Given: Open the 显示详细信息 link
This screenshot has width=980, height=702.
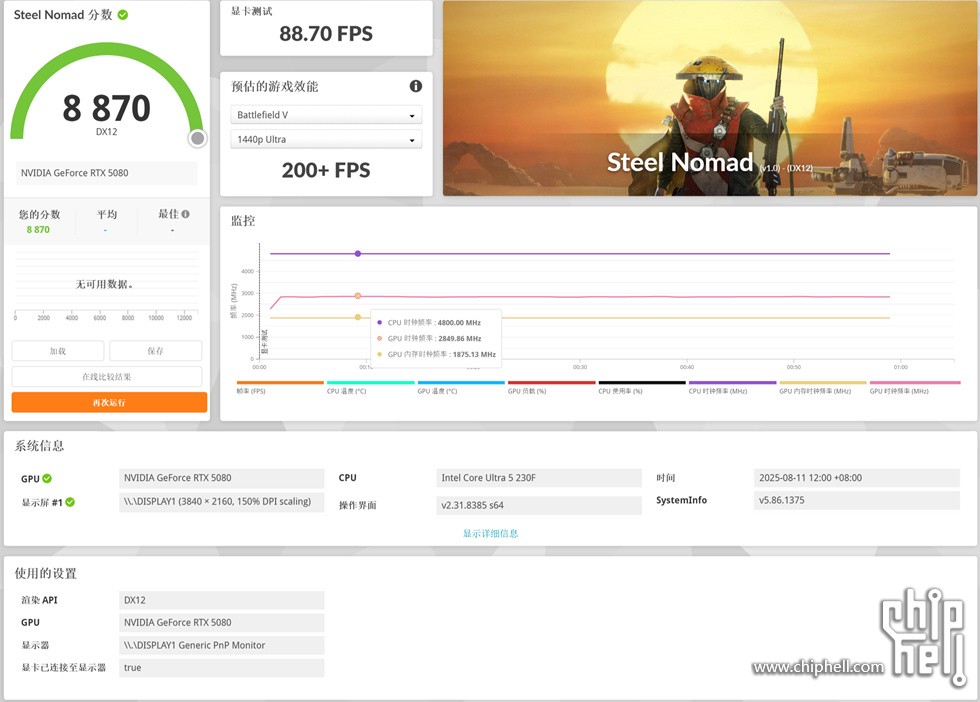Looking at the screenshot, I should tap(491, 533).
